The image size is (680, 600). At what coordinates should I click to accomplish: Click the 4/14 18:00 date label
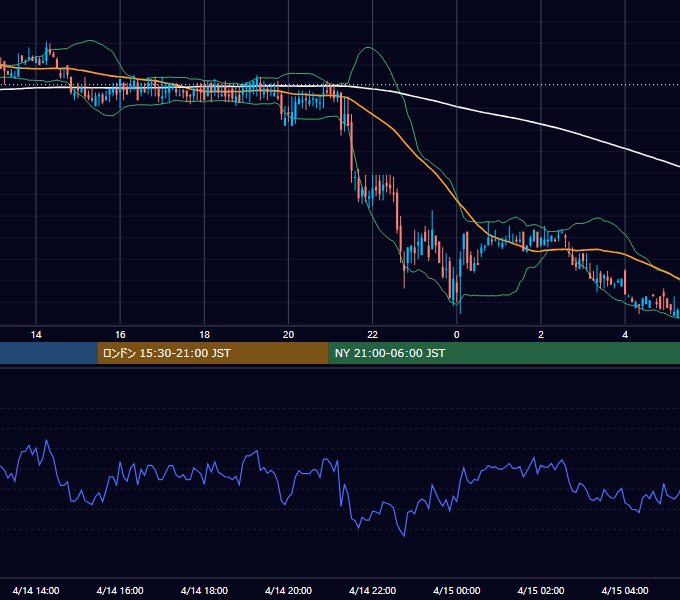(x=204, y=590)
